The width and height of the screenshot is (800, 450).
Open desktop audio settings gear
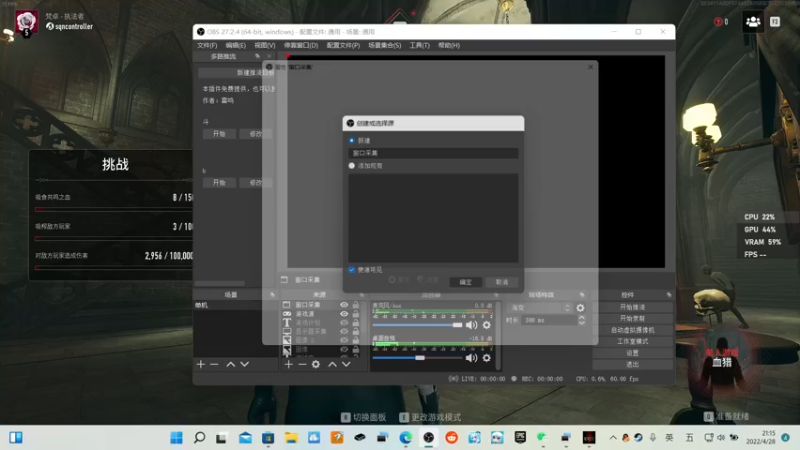point(487,358)
